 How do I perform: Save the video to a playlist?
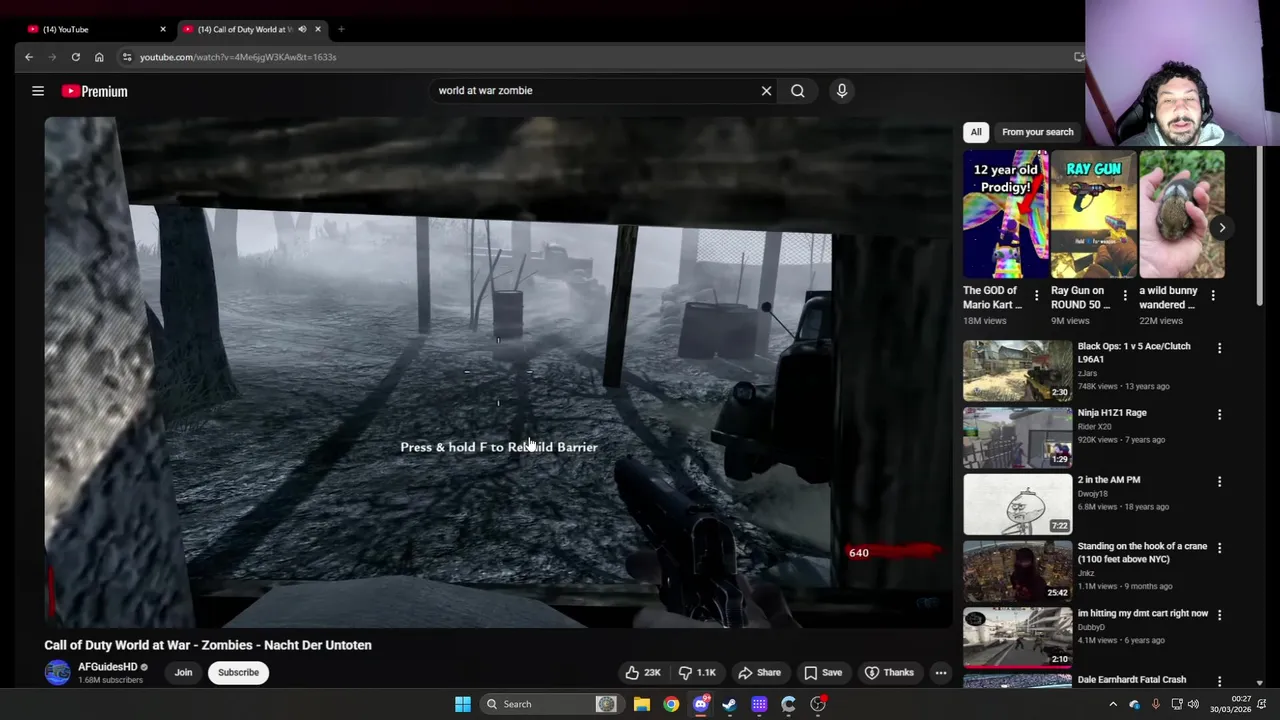[x=823, y=673]
